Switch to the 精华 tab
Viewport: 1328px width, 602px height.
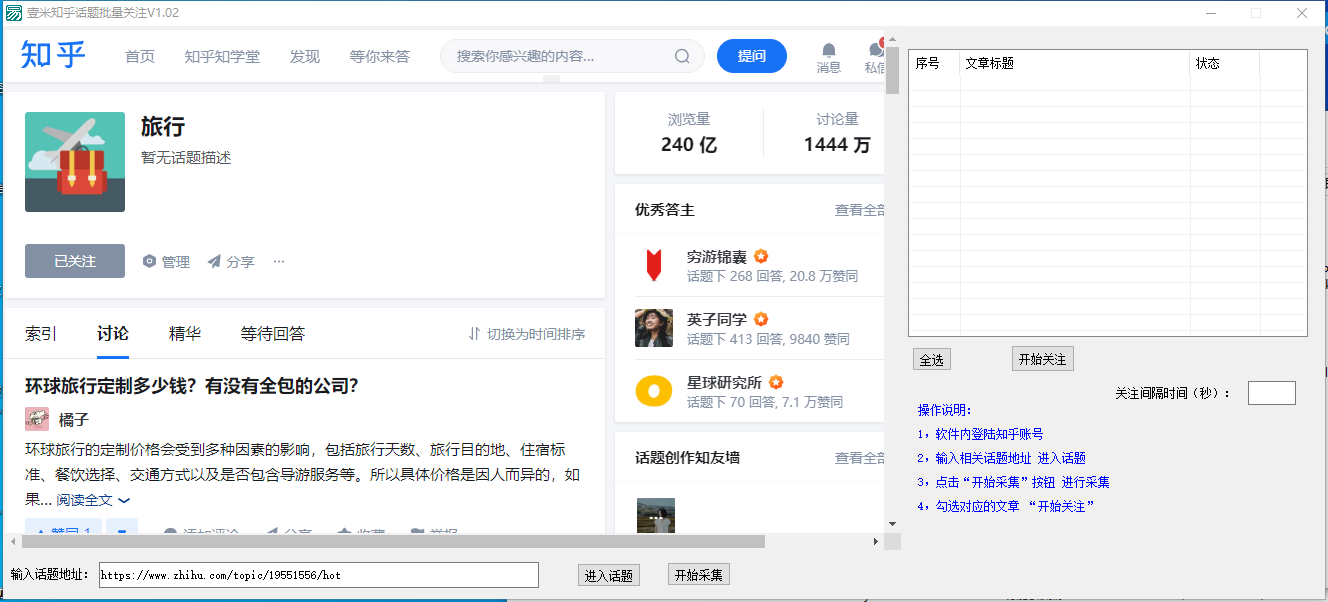pos(185,334)
